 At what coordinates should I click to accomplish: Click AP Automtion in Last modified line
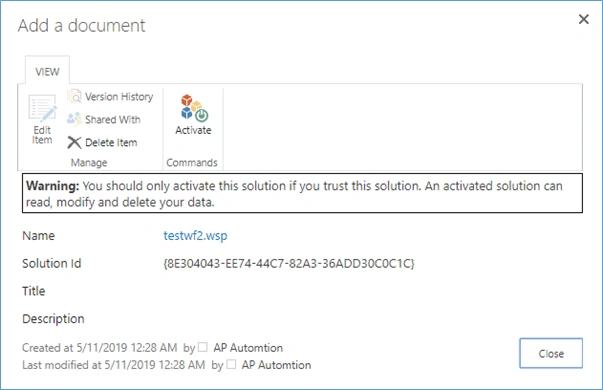click(x=276, y=365)
